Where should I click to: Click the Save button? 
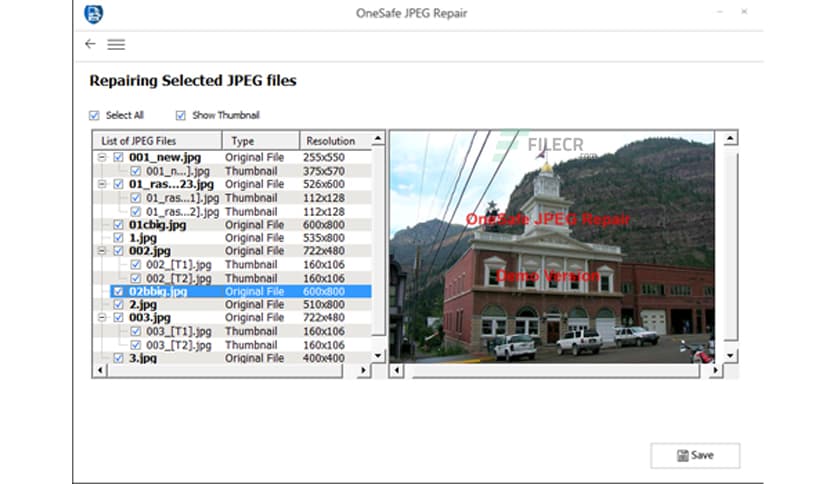[695, 455]
